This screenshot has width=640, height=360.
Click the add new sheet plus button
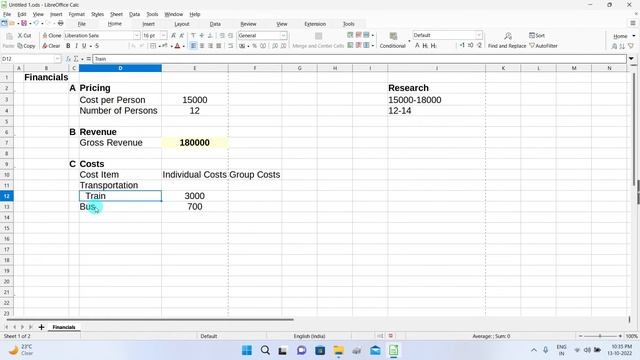41,327
